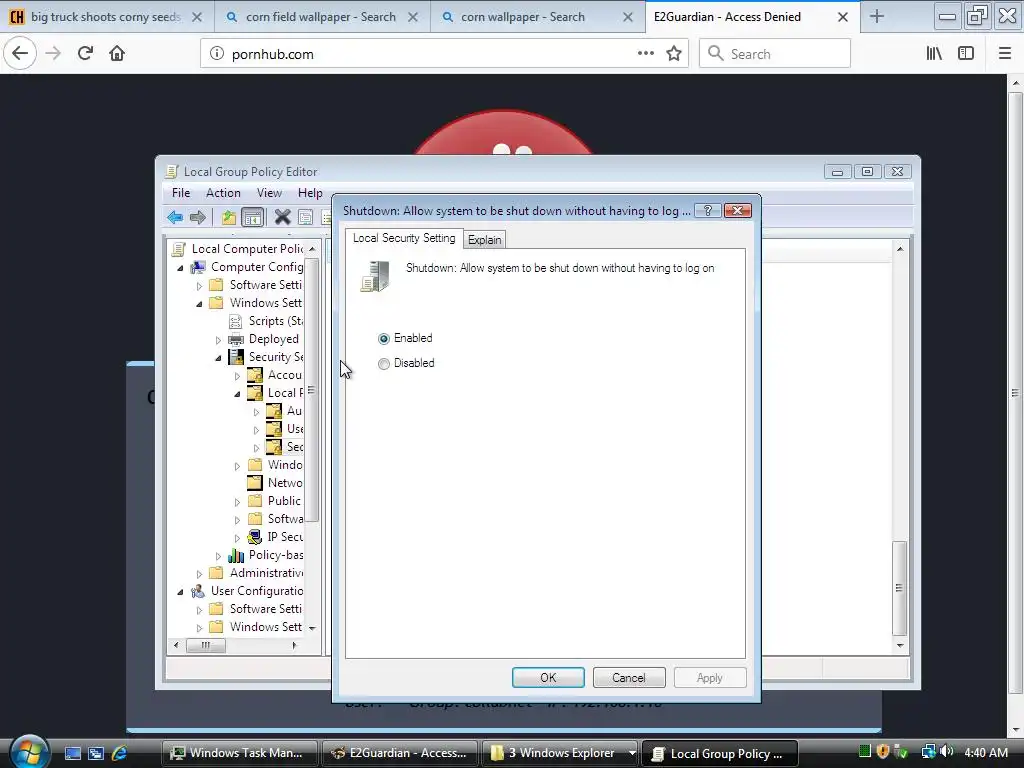Click horizontal scrollbar thumb in tree pane
The image size is (1024, 768).
point(206,645)
